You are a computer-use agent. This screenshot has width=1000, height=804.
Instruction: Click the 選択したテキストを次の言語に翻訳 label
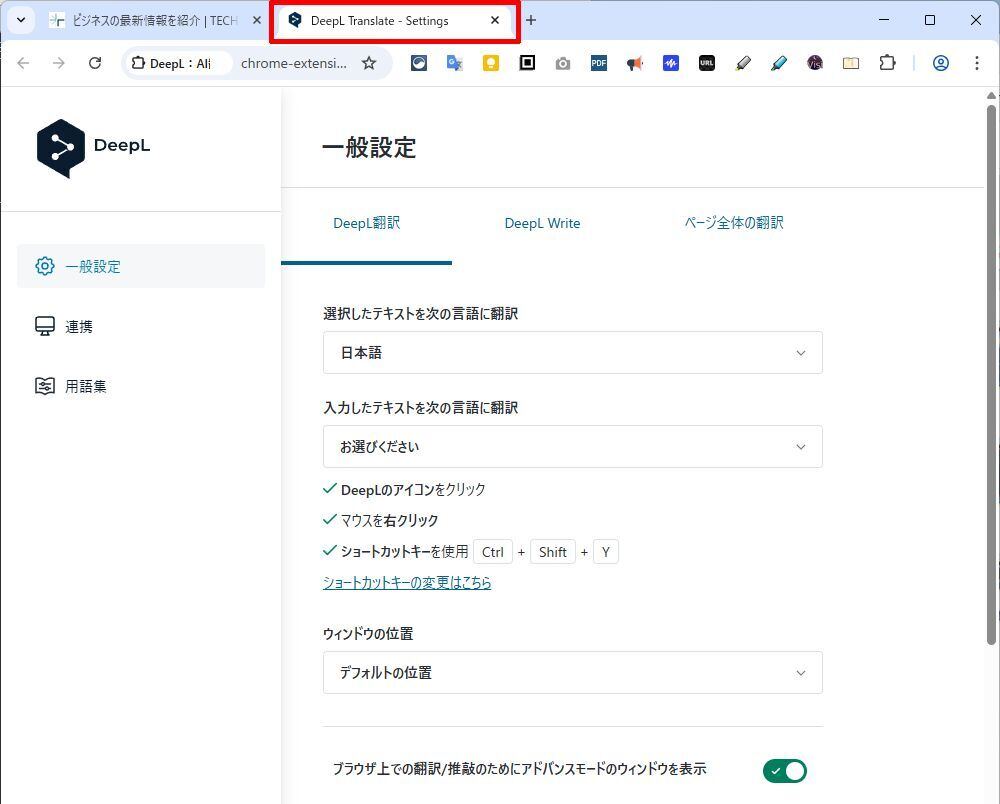421,314
